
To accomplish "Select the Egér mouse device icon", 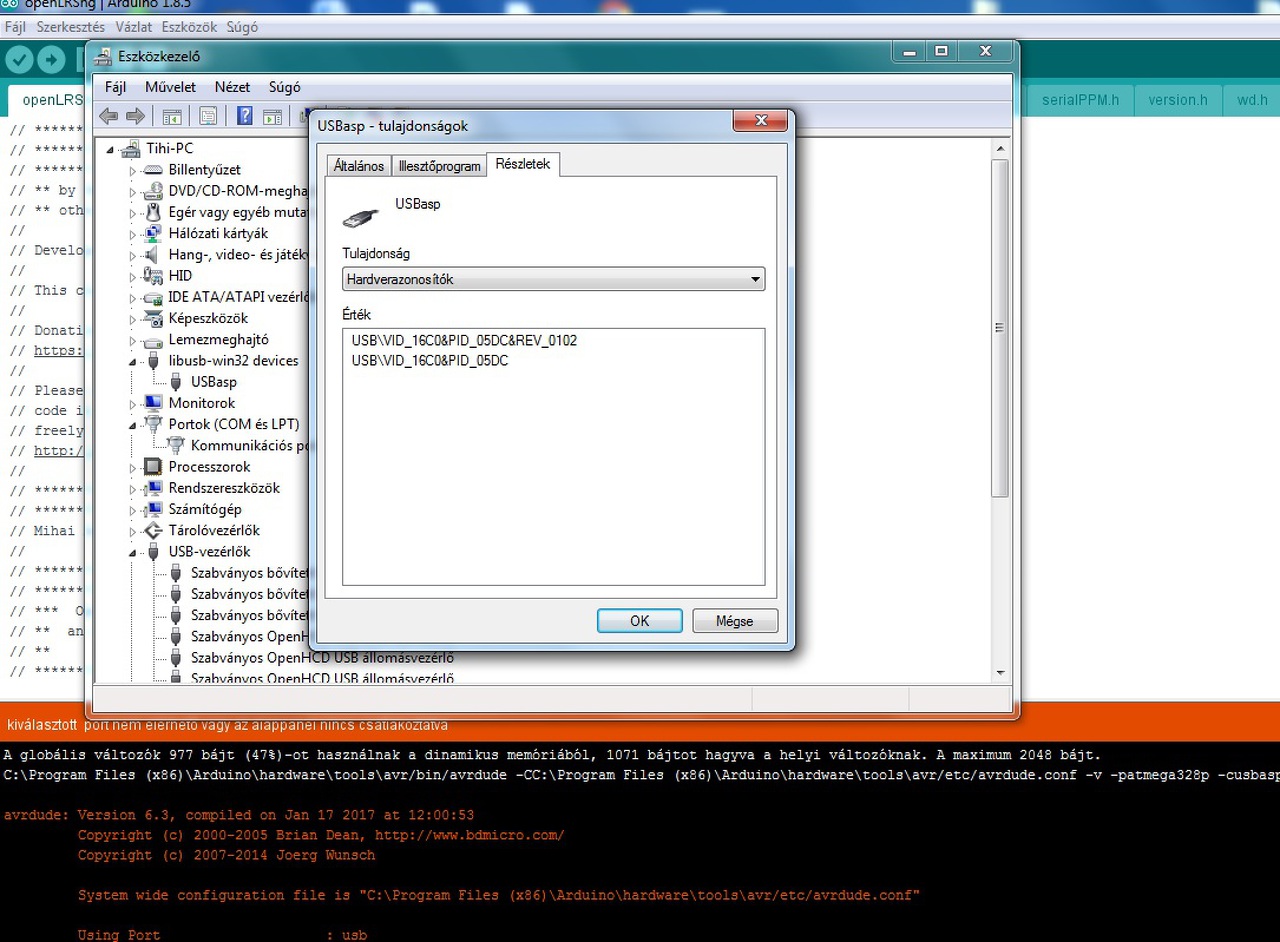I will tap(152, 212).
